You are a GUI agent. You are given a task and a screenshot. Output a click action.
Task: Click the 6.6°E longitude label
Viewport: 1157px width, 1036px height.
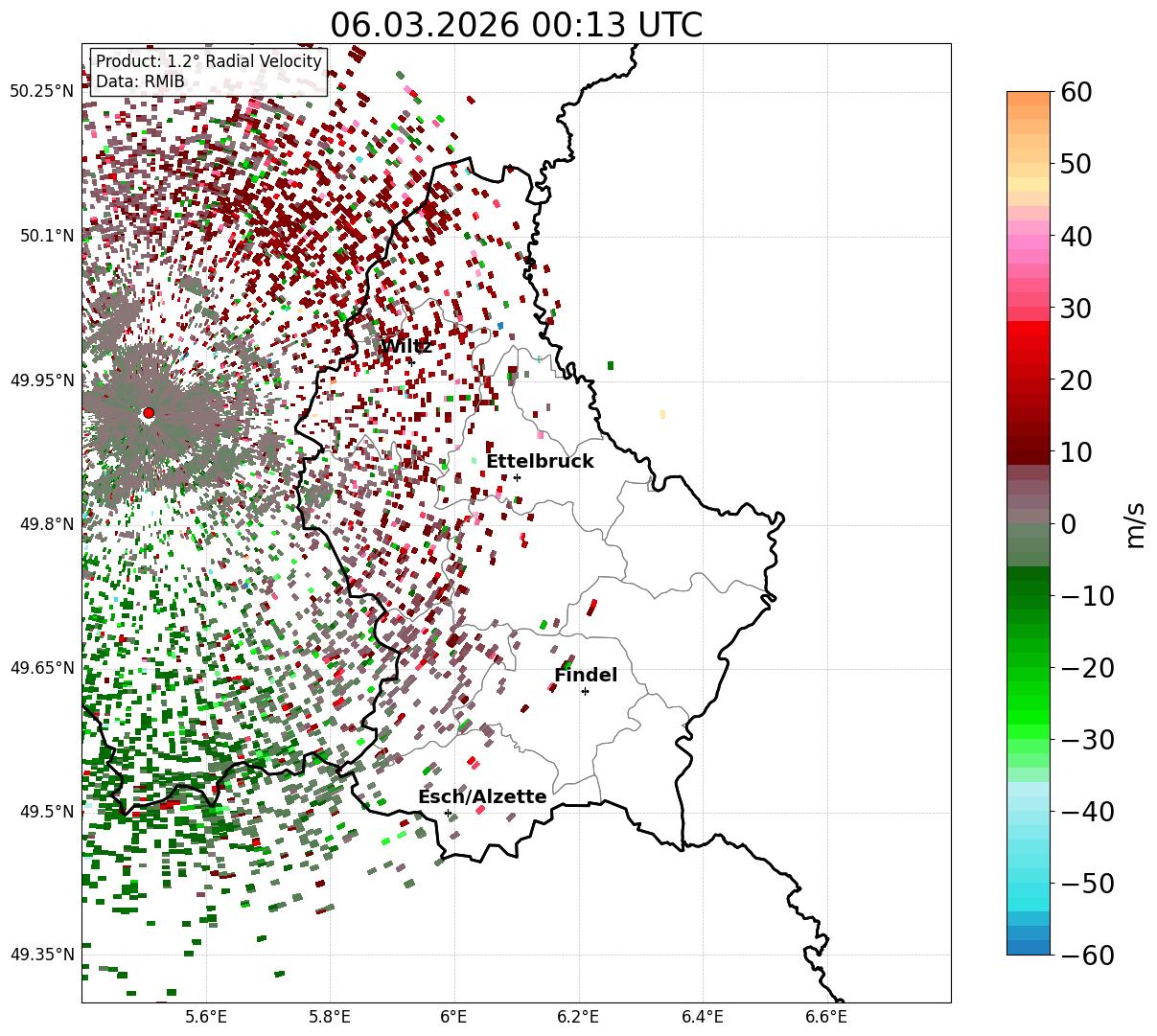(825, 1017)
